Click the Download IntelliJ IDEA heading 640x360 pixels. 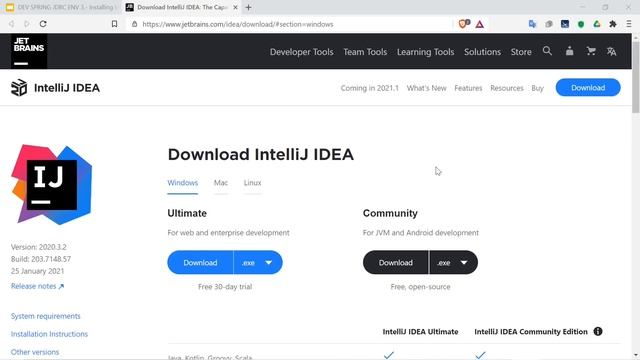coord(260,154)
